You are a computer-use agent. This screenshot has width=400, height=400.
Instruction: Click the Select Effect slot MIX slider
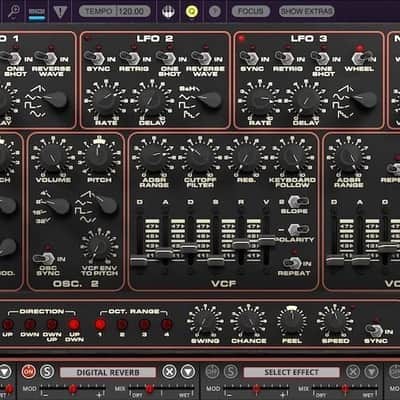pyautogui.click(x=345, y=389)
